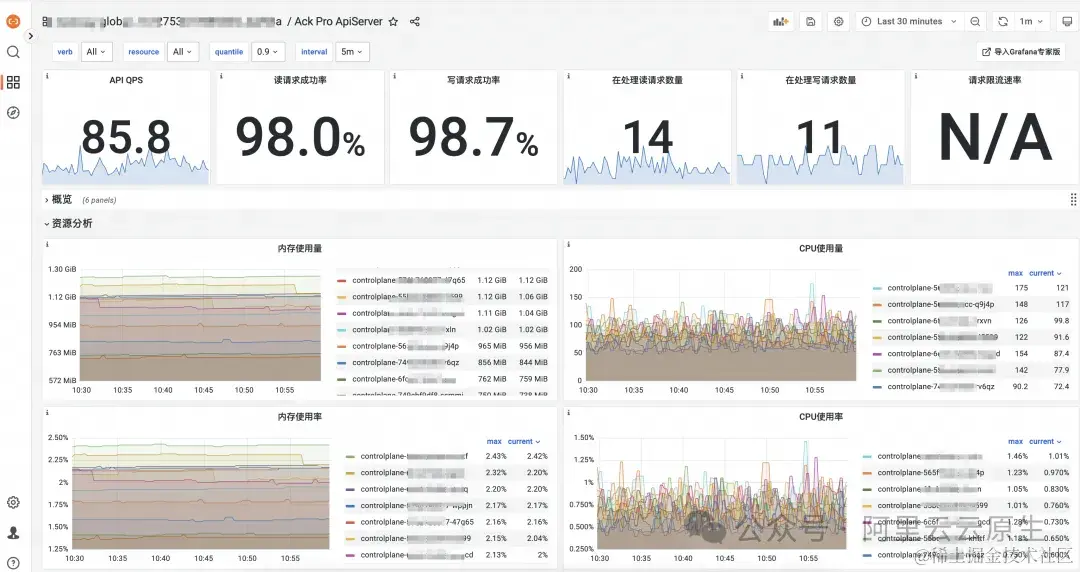Click the info icon on CPU使用量 panel
Image resolution: width=1080 pixels, height=572 pixels.
[x=568, y=244]
